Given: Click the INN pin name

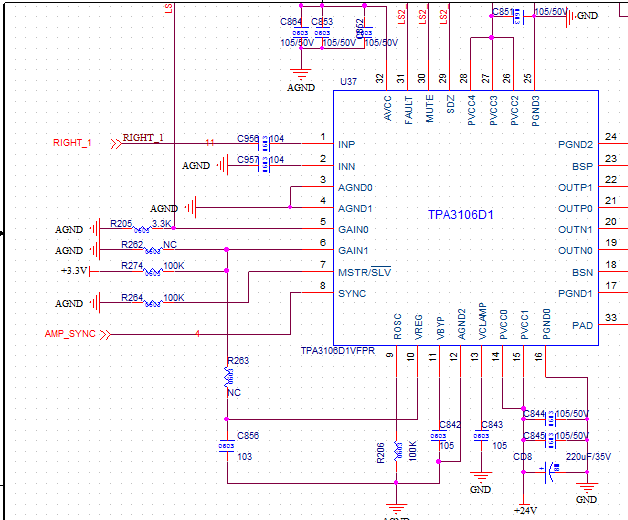Looking at the screenshot, I should pos(346,166).
